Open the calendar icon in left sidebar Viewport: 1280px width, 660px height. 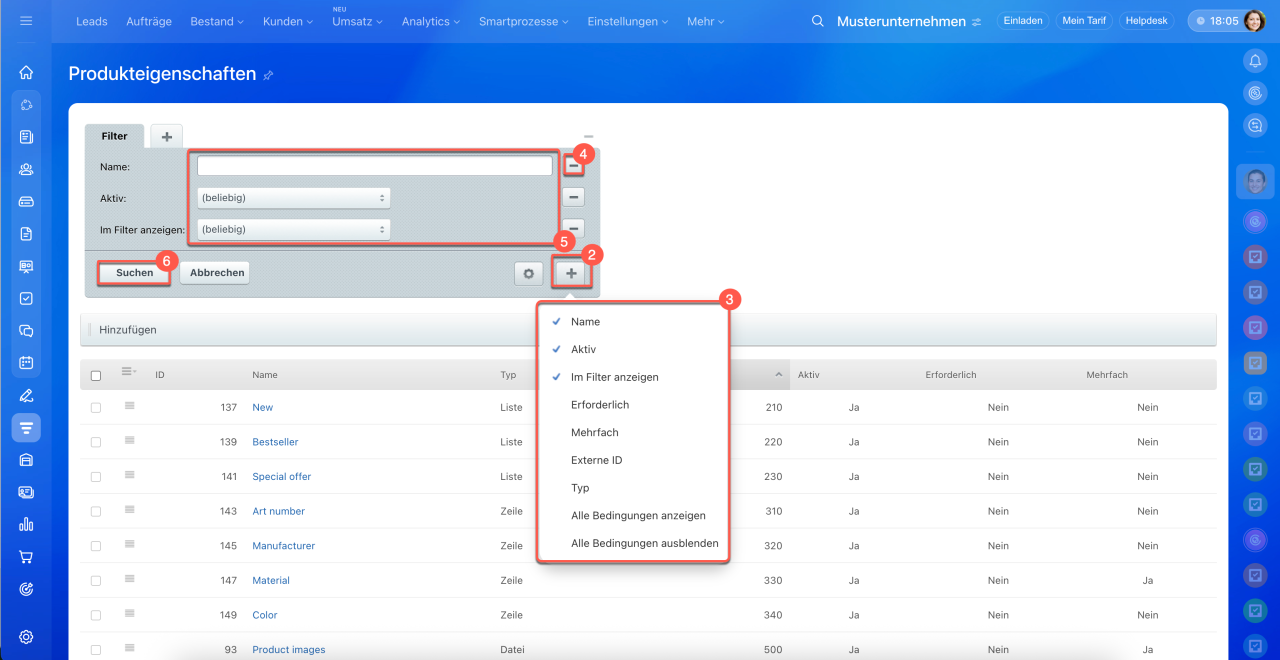(26, 362)
